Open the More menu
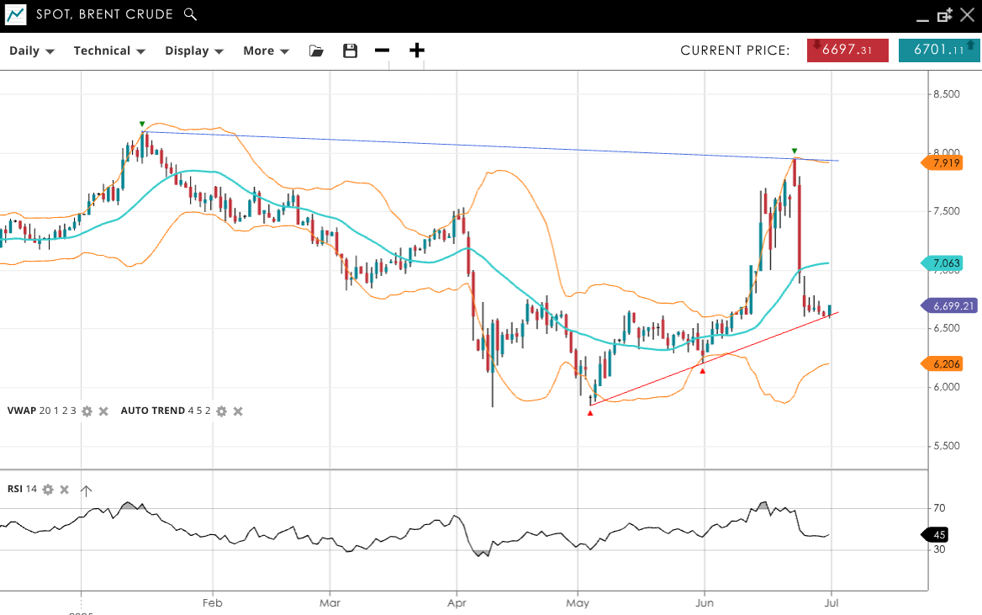 coord(265,51)
